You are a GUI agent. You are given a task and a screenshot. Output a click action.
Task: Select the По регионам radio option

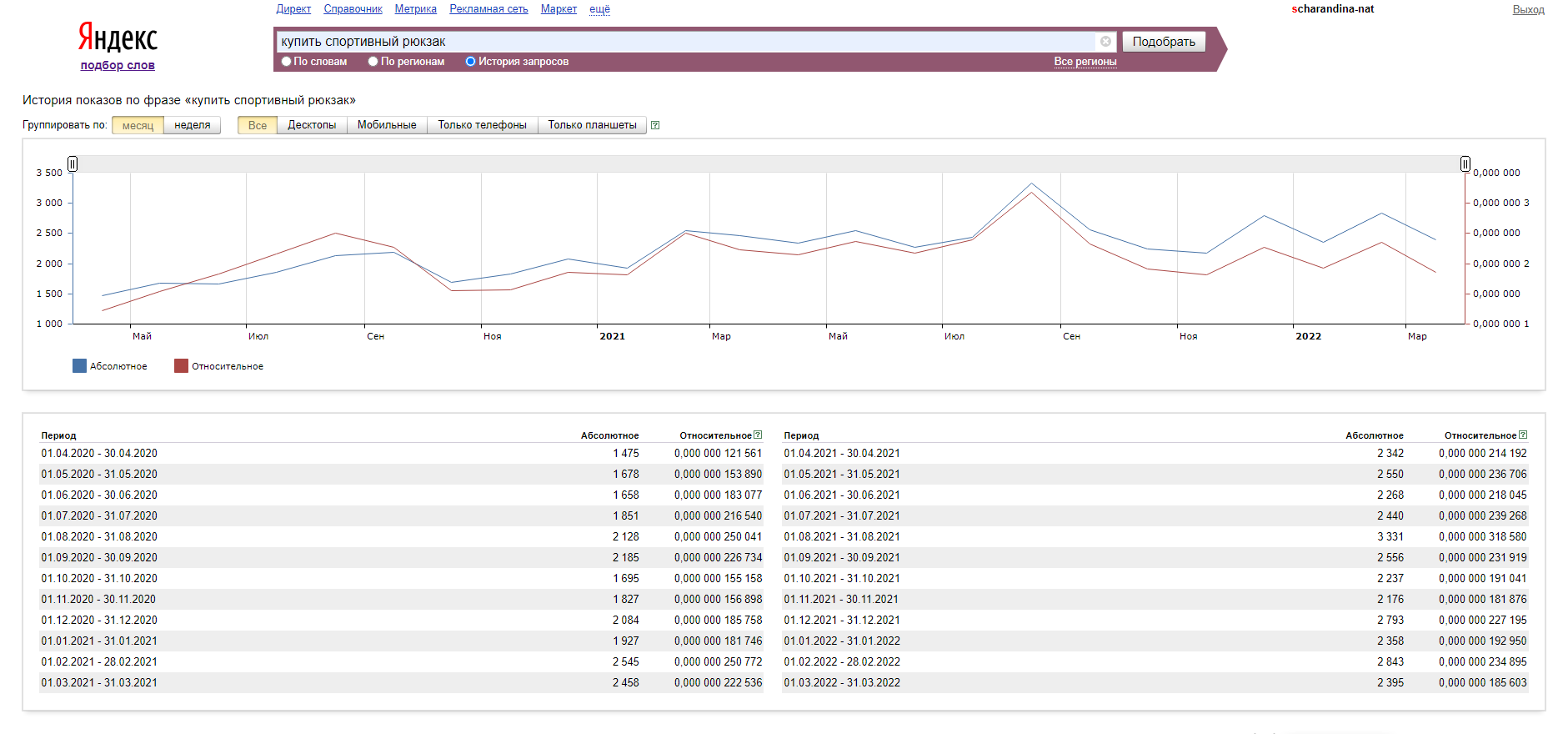click(x=373, y=62)
